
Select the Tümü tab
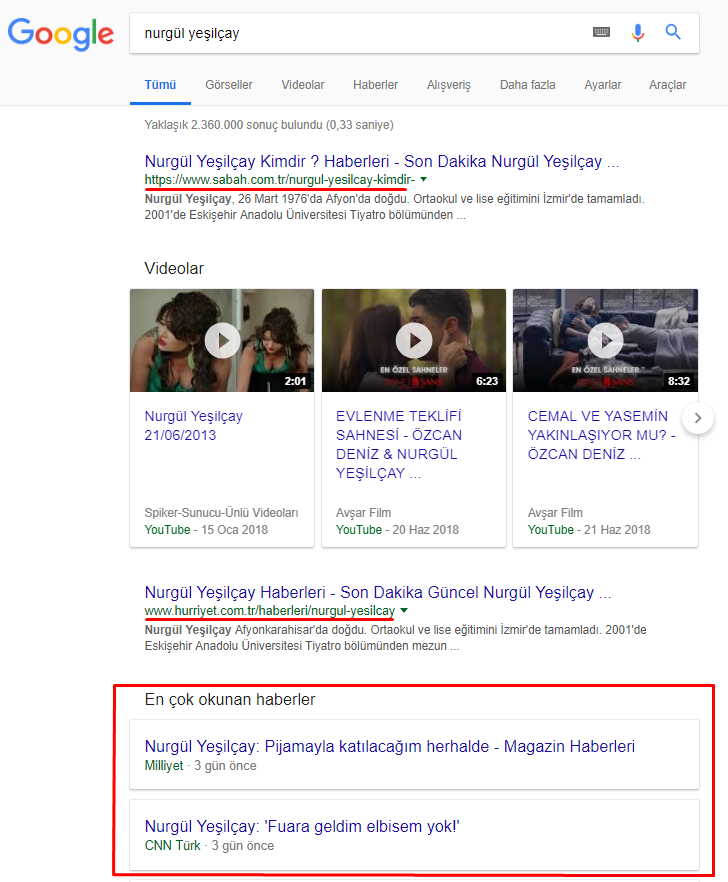[x=160, y=85]
